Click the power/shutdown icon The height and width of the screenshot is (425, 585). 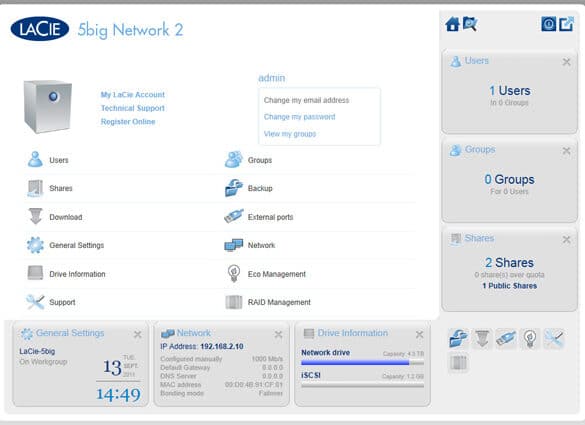tap(548, 24)
